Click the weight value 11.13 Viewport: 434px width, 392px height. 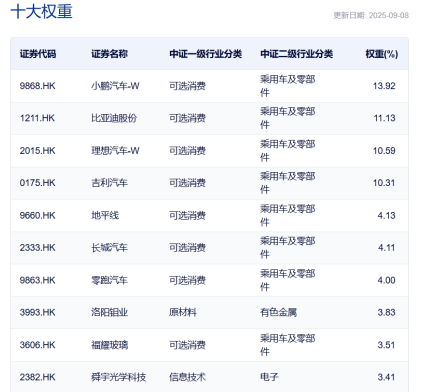pyautogui.click(x=384, y=118)
